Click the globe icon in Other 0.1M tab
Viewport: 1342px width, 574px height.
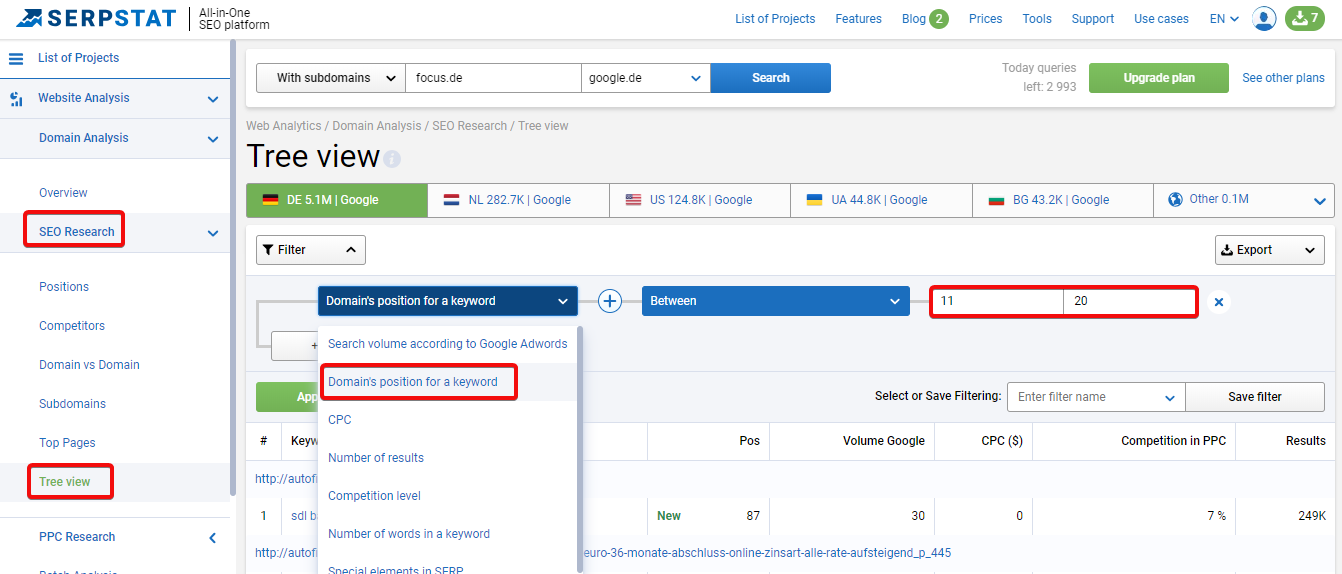pyautogui.click(x=1175, y=199)
